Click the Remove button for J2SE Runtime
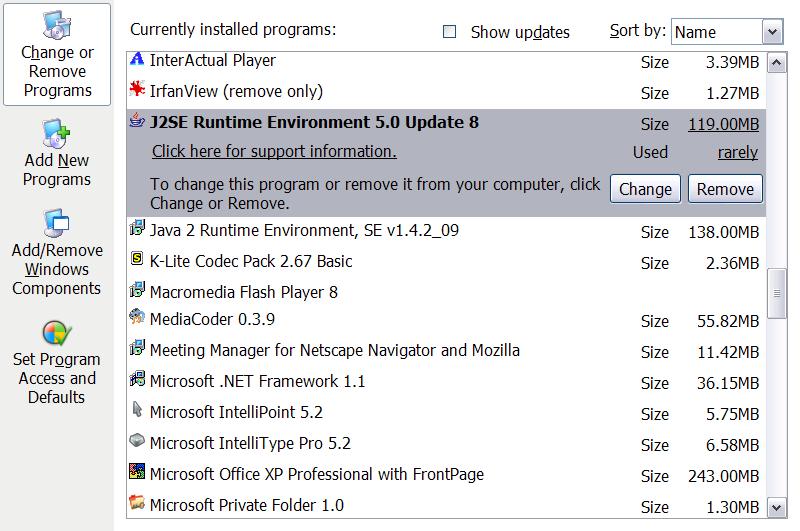 pyautogui.click(x=725, y=189)
